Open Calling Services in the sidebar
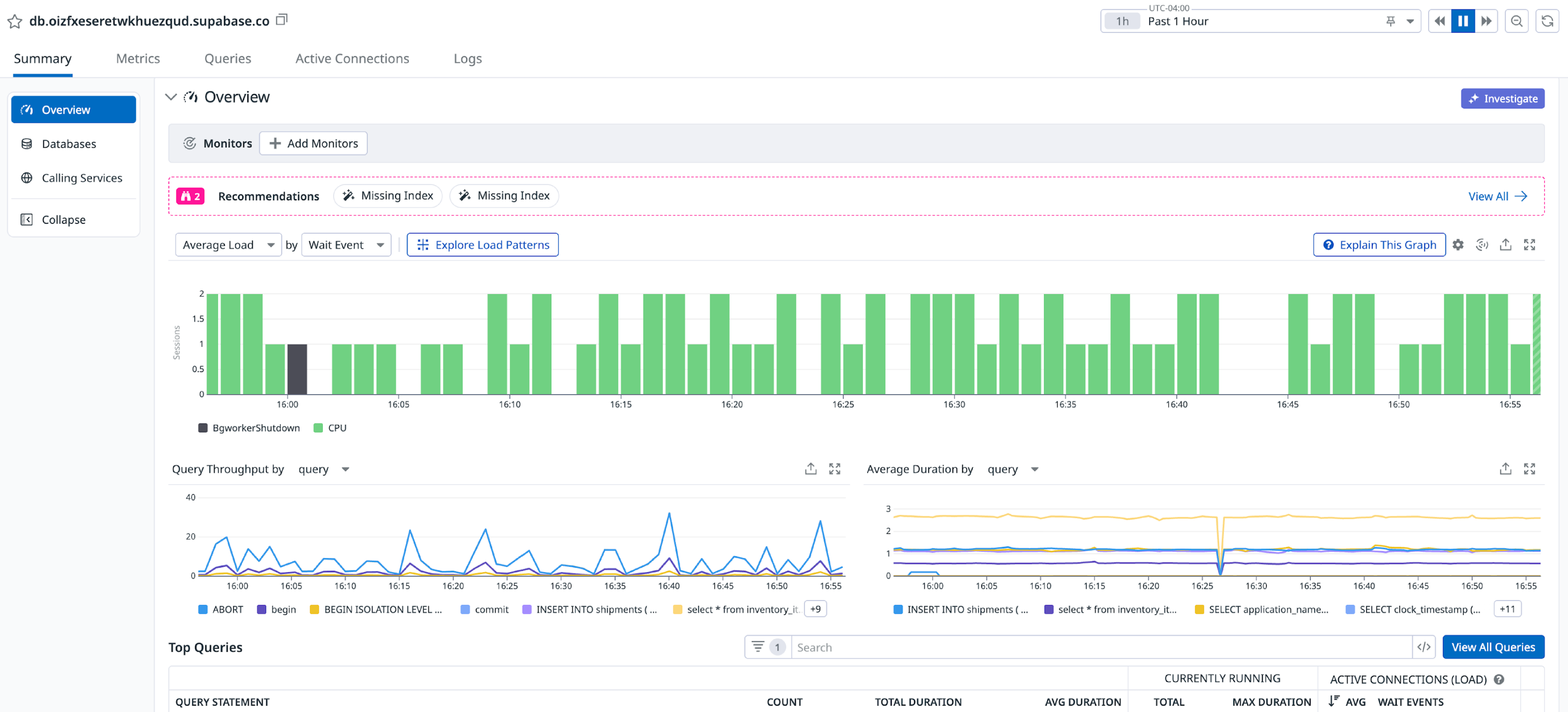The width and height of the screenshot is (1568, 712). tap(74, 178)
